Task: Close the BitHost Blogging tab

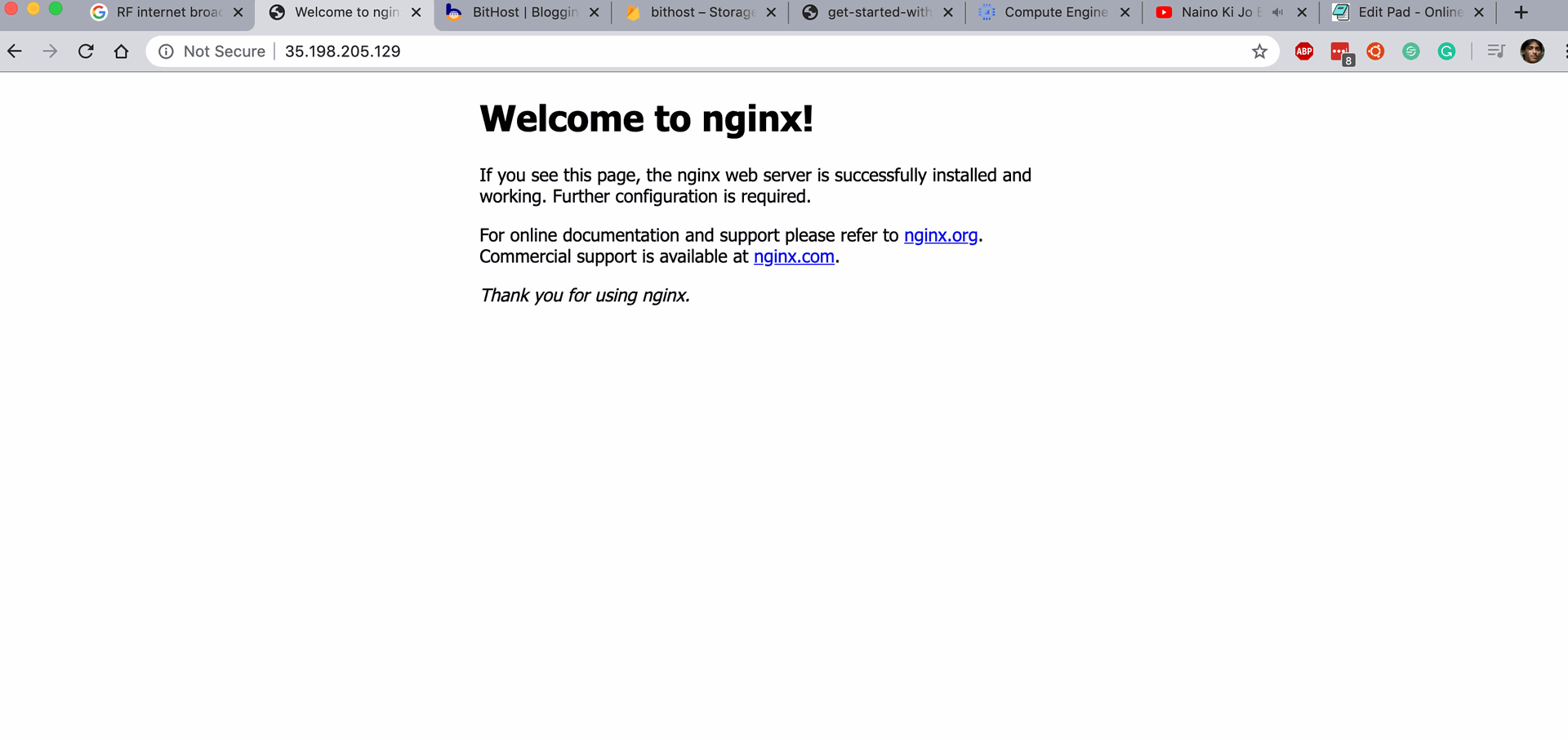Action: click(x=595, y=12)
